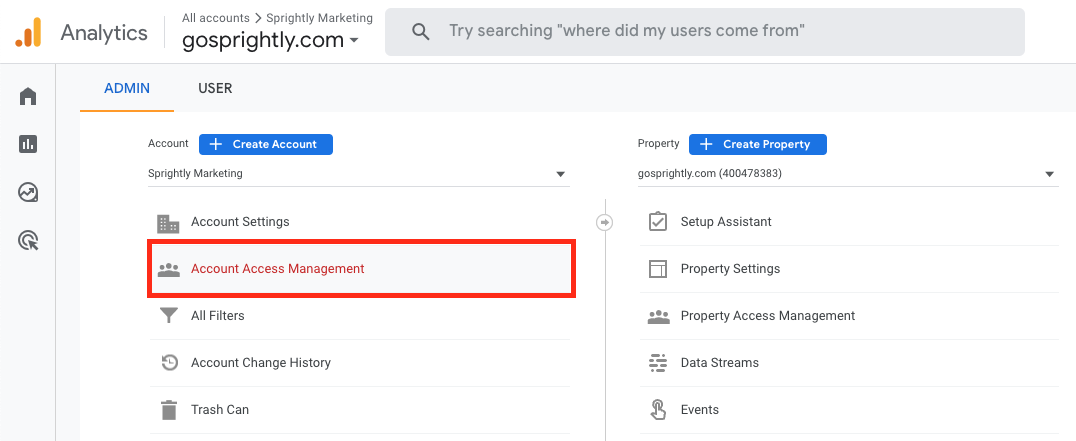Click the circular arrow between Account and Property columns
This screenshot has width=1076, height=441.
coord(605,222)
